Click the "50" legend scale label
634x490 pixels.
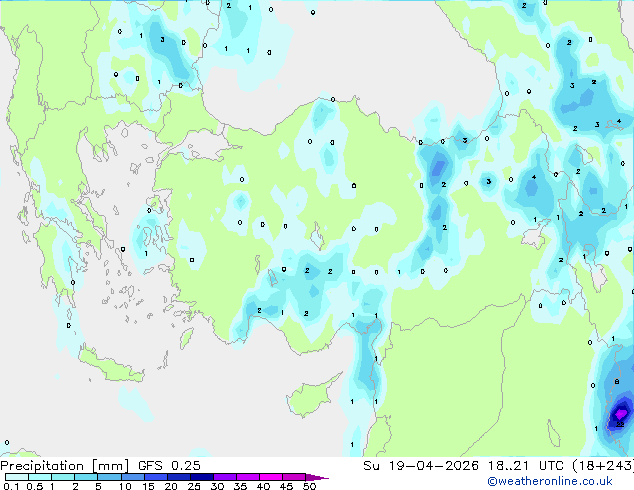point(309,486)
